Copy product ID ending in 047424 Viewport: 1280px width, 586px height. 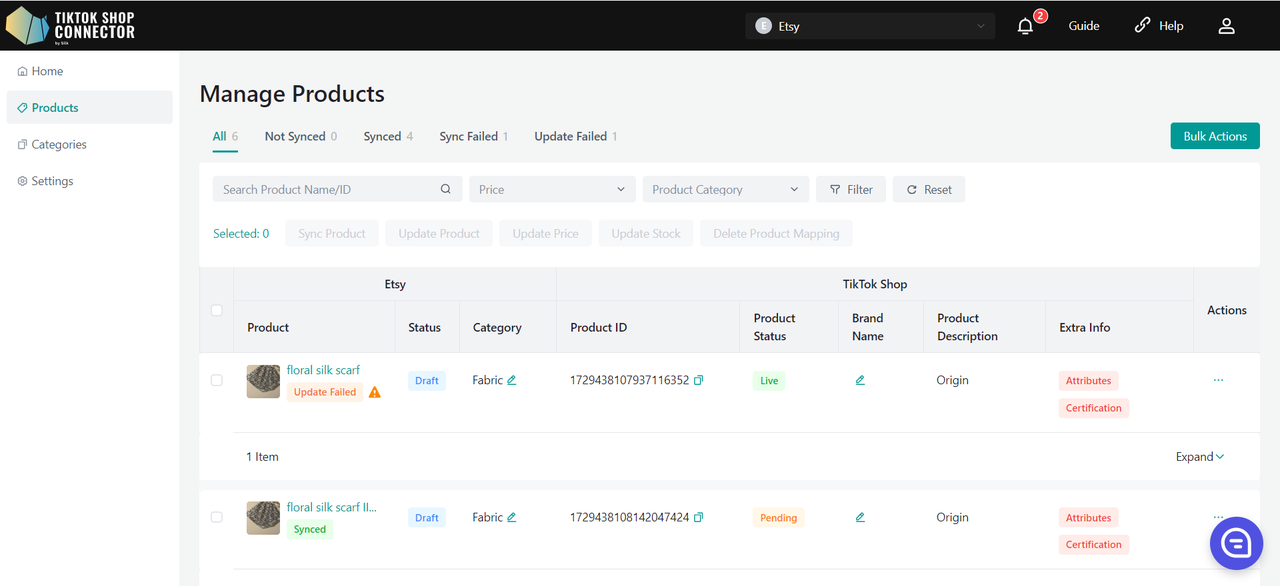point(698,517)
